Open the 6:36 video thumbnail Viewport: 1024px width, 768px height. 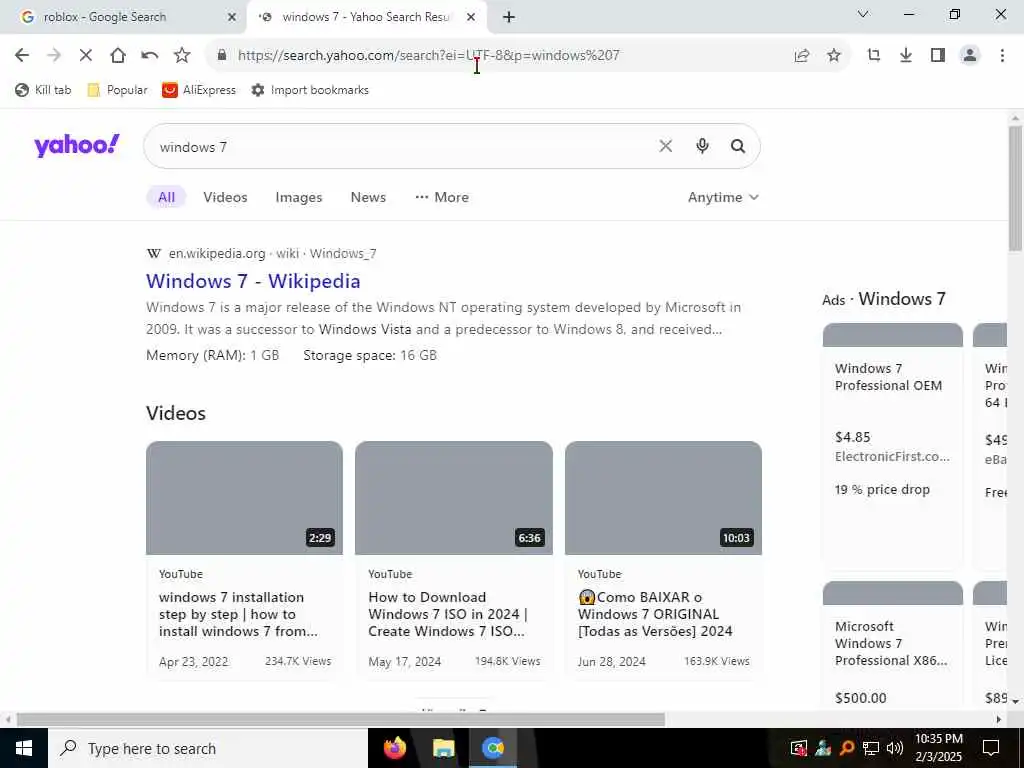coord(454,498)
